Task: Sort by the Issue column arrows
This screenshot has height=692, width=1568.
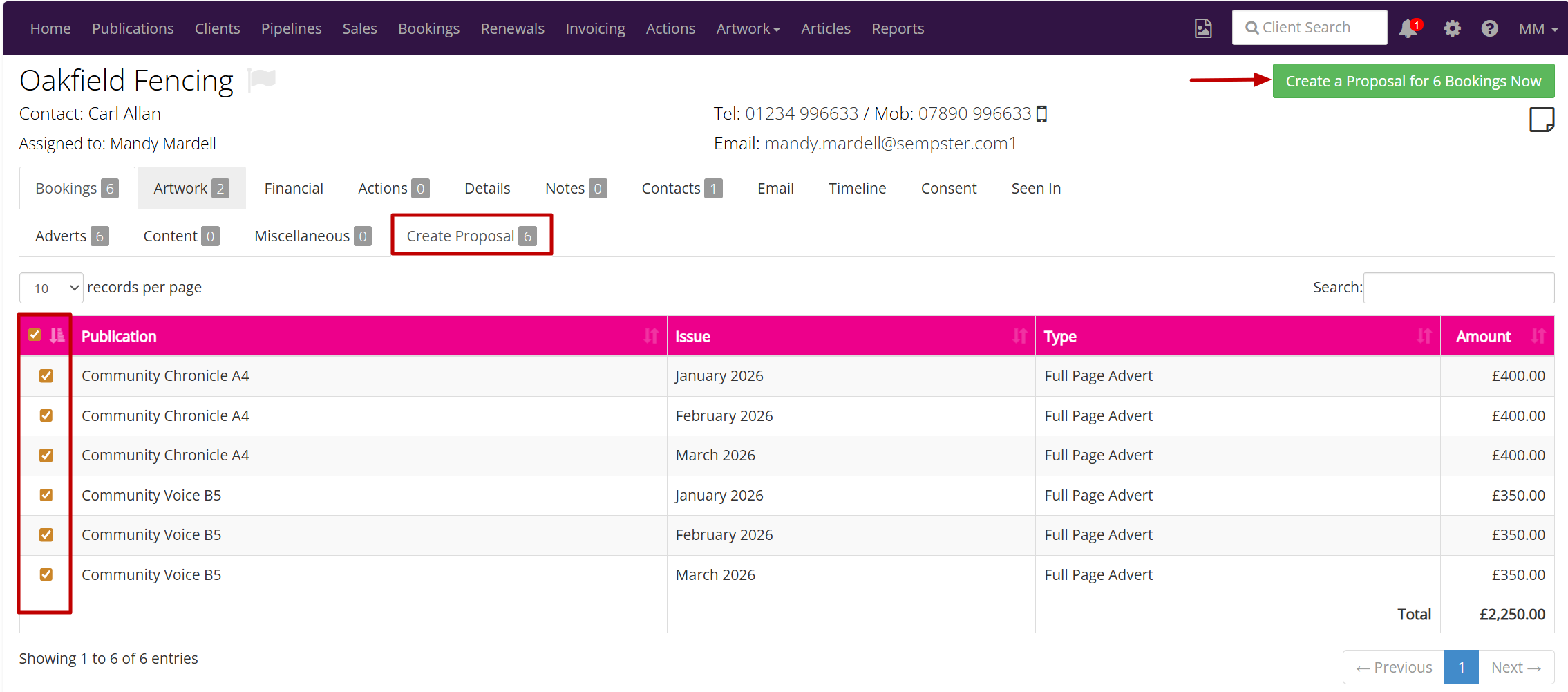Action: [1019, 336]
